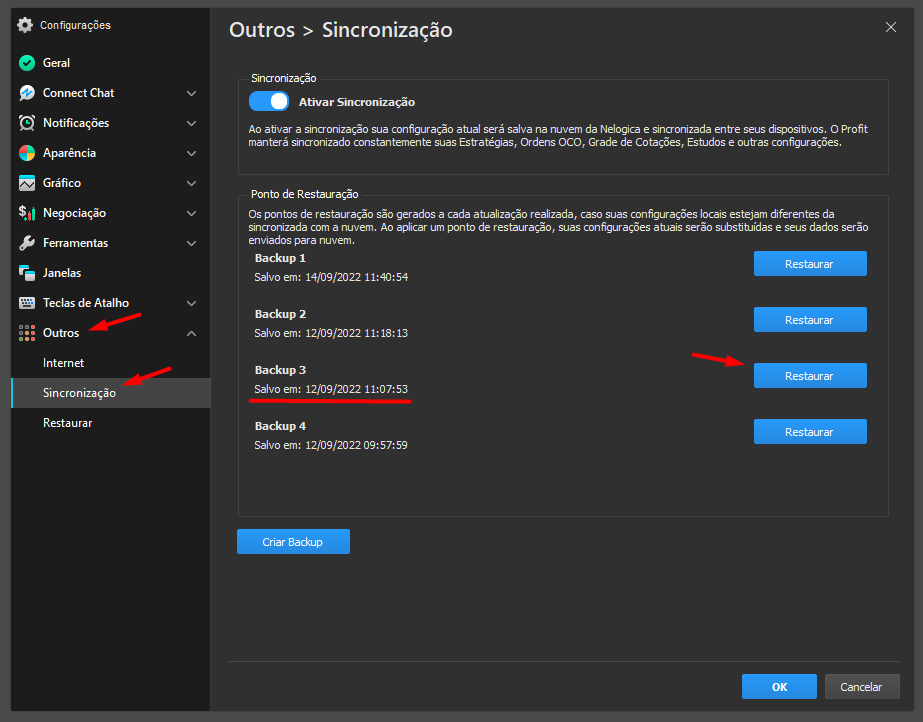The width and height of the screenshot is (923, 722).
Task: Click the text 'Salvo em: 14/09/2022 11:40:54'
Action: pos(331,277)
